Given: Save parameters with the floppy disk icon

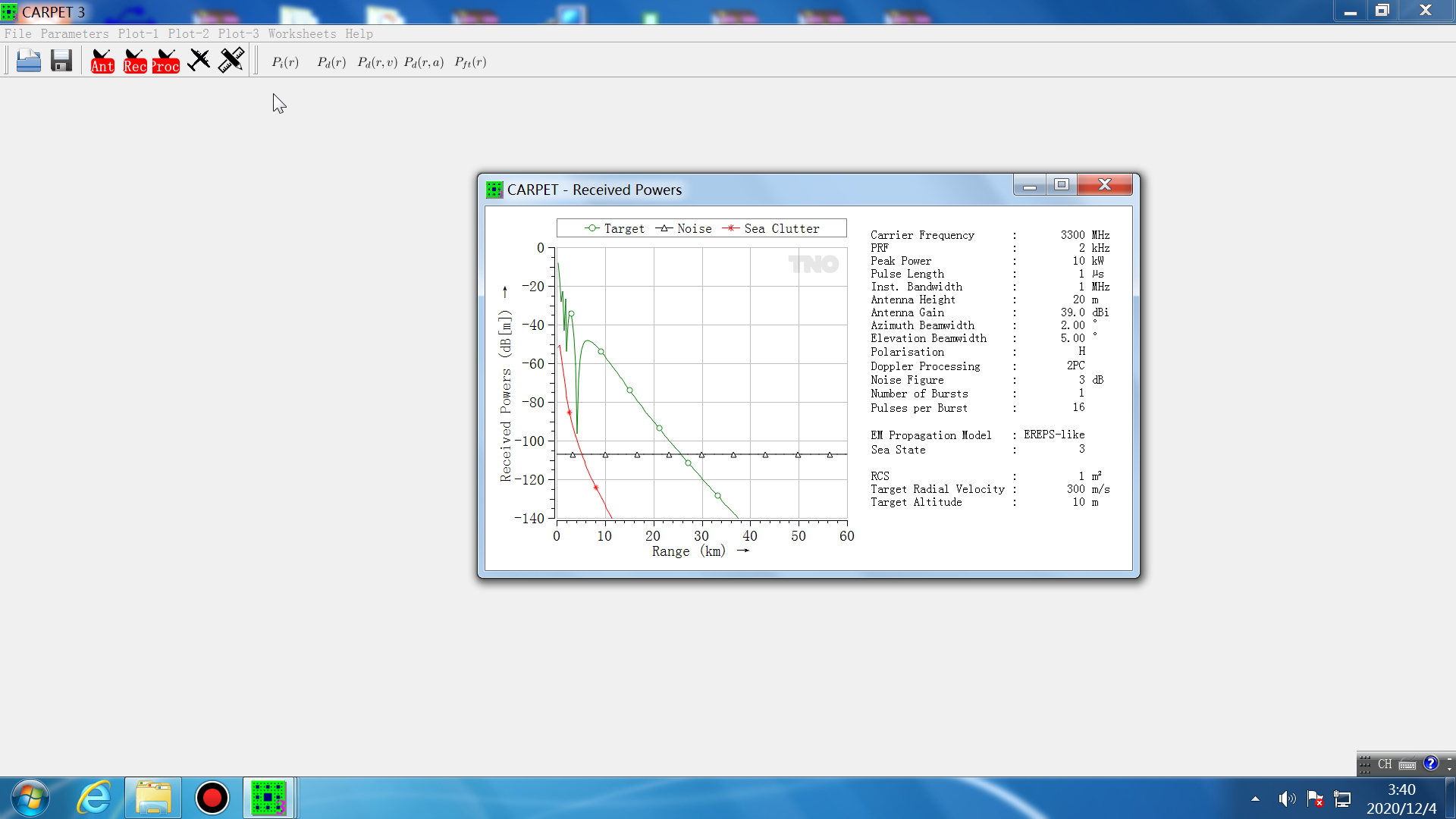Looking at the screenshot, I should click(x=61, y=61).
